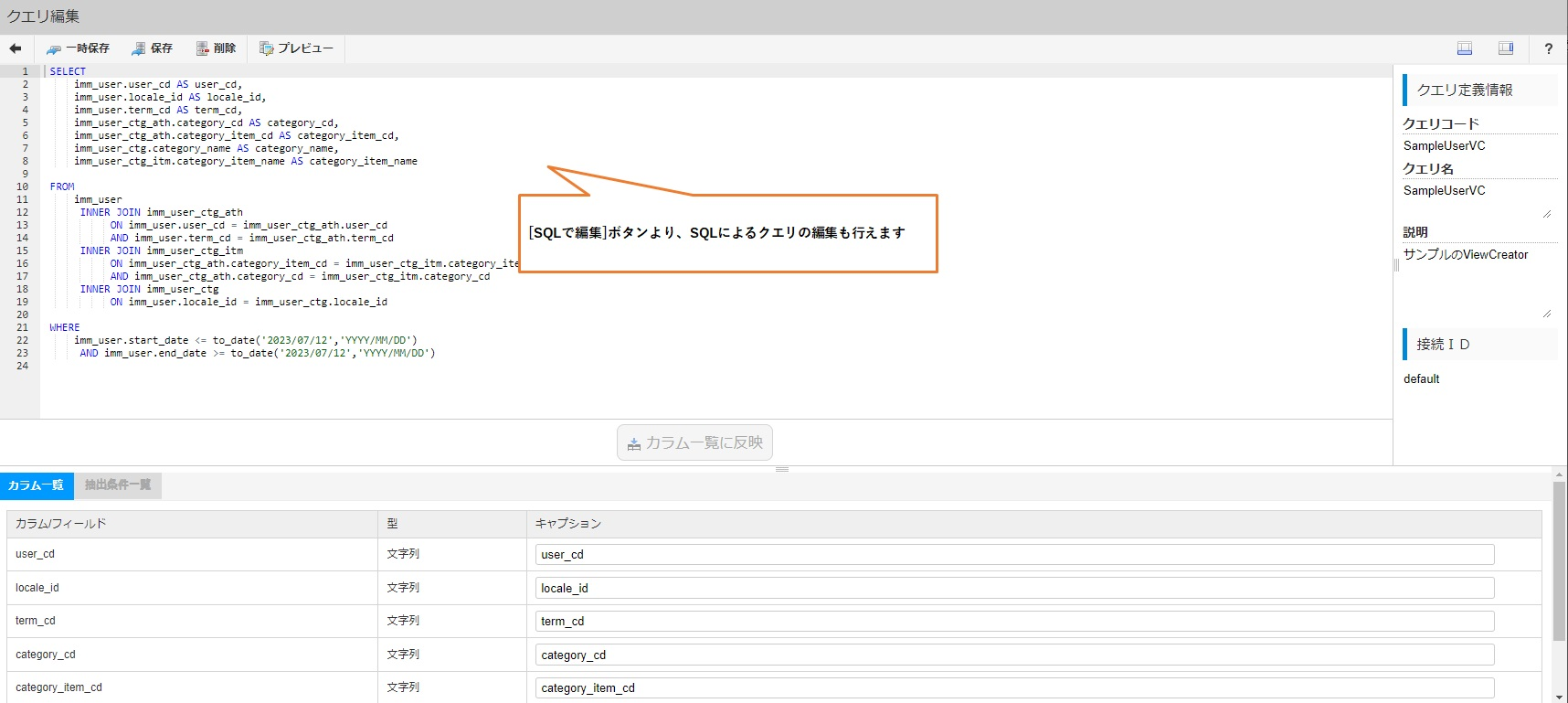
Task: Click the scroll down arrow in column list
Action: [x=1559, y=697]
